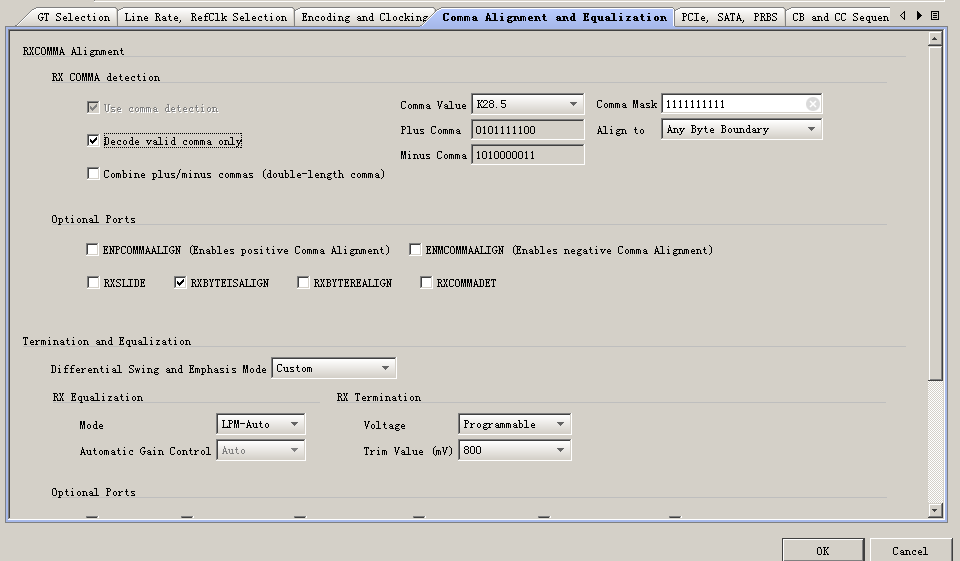The height and width of the screenshot is (561, 960).
Task: Uncheck the RXBYTEISALIGN optional port
Action: pyautogui.click(x=181, y=283)
